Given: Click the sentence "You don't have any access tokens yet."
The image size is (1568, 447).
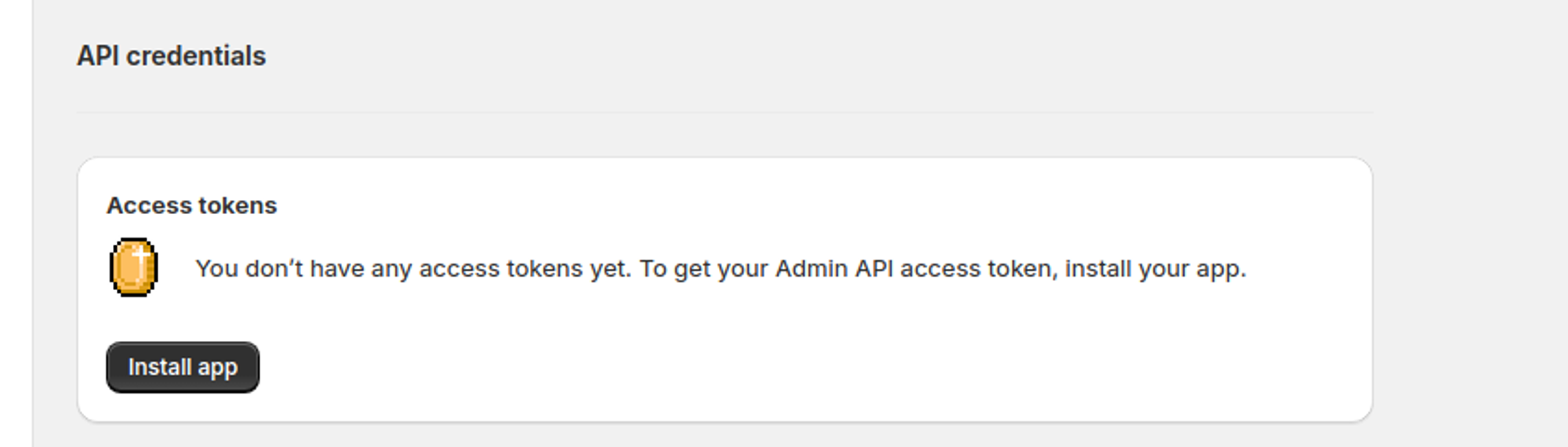Looking at the screenshot, I should click(x=413, y=269).
